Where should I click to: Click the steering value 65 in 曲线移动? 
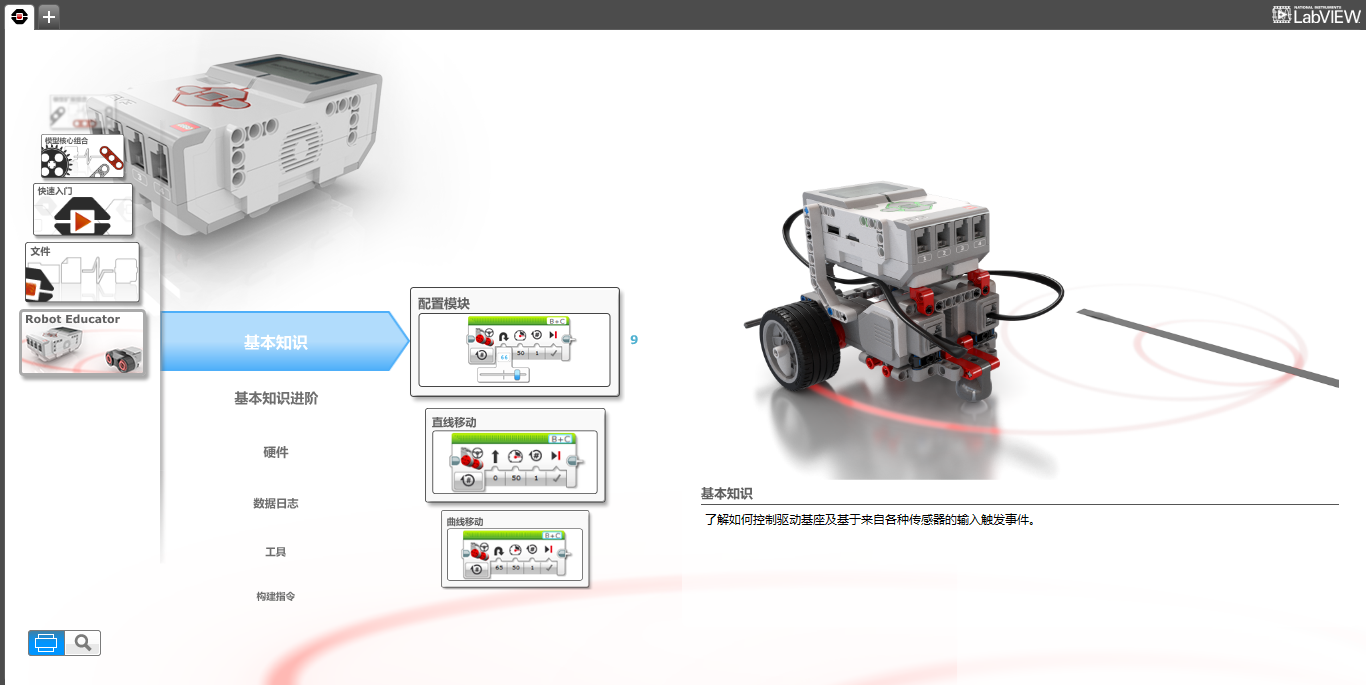coord(498,567)
